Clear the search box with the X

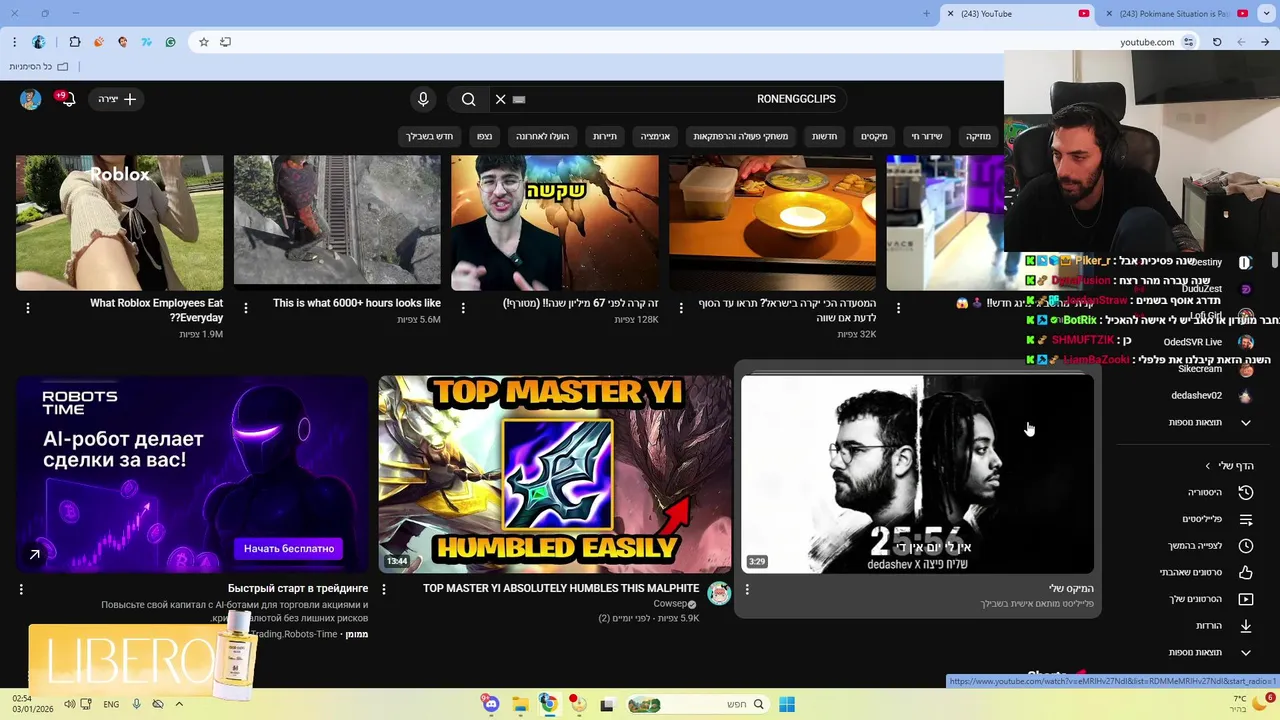[501, 99]
